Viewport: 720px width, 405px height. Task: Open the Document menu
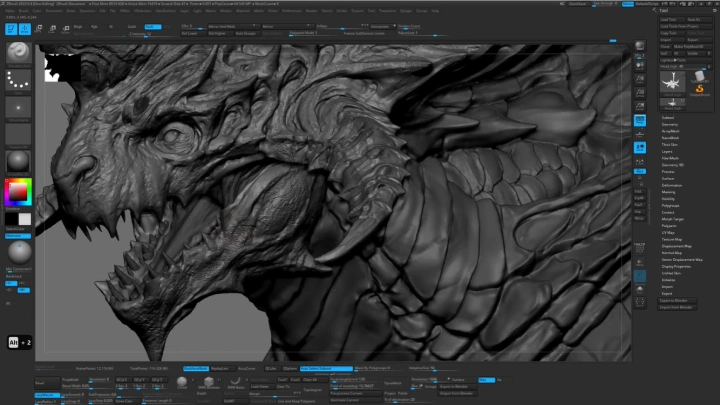coord(54,11)
